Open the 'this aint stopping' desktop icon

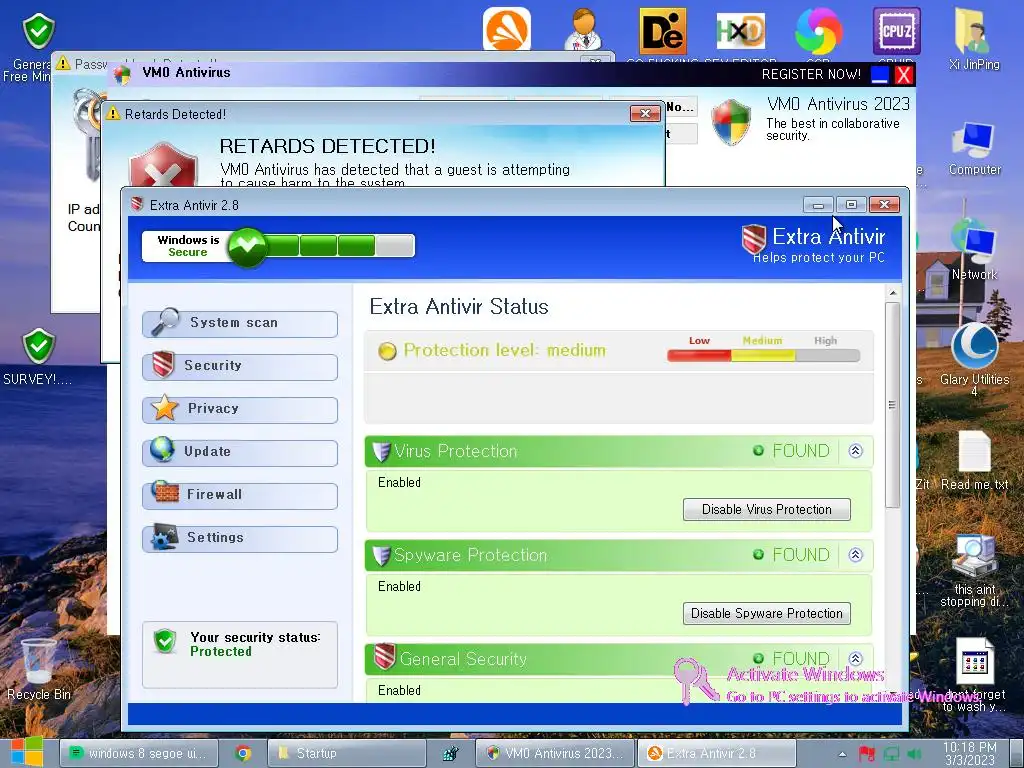point(974,571)
